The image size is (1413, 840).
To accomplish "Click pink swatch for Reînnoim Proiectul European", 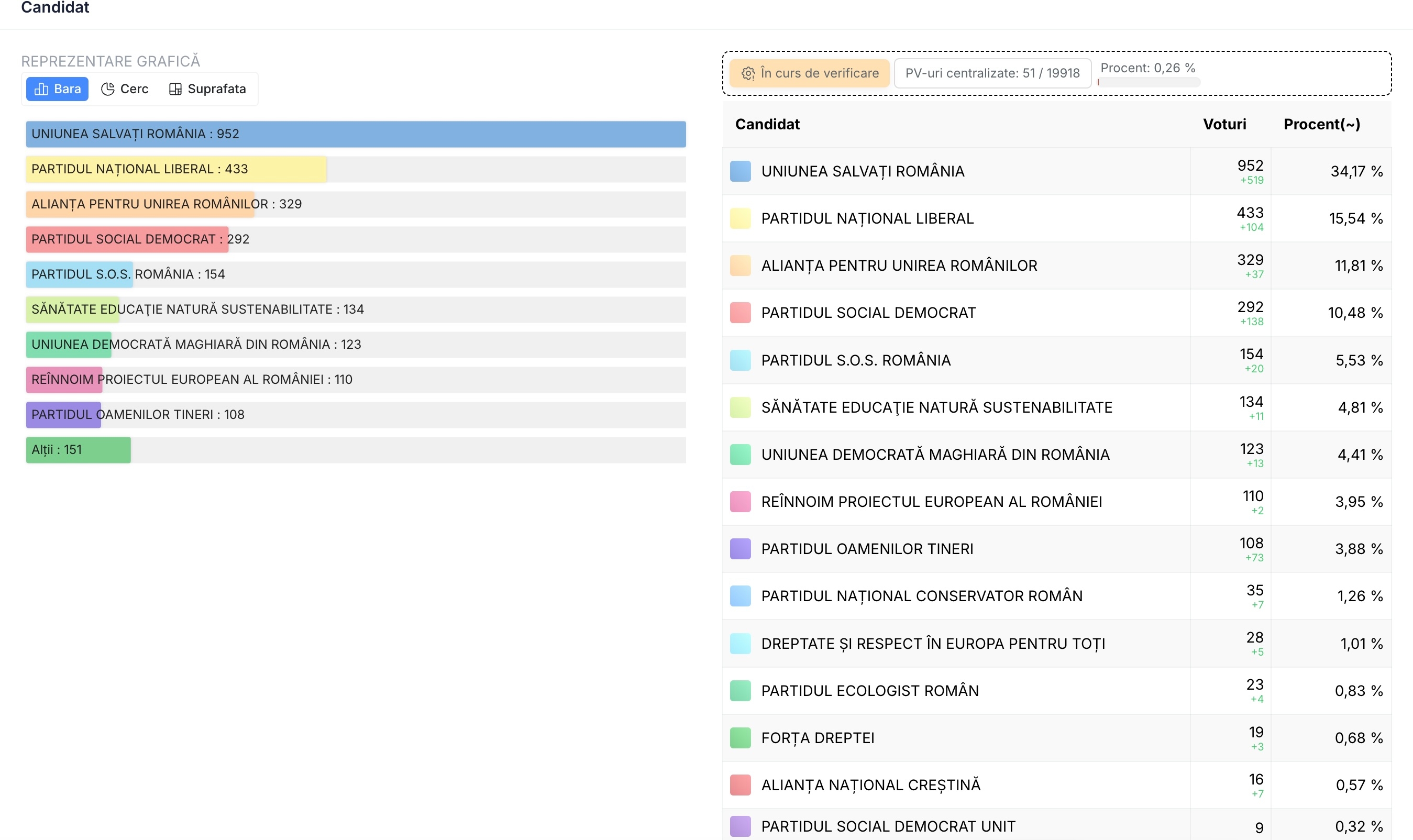I will (740, 502).
